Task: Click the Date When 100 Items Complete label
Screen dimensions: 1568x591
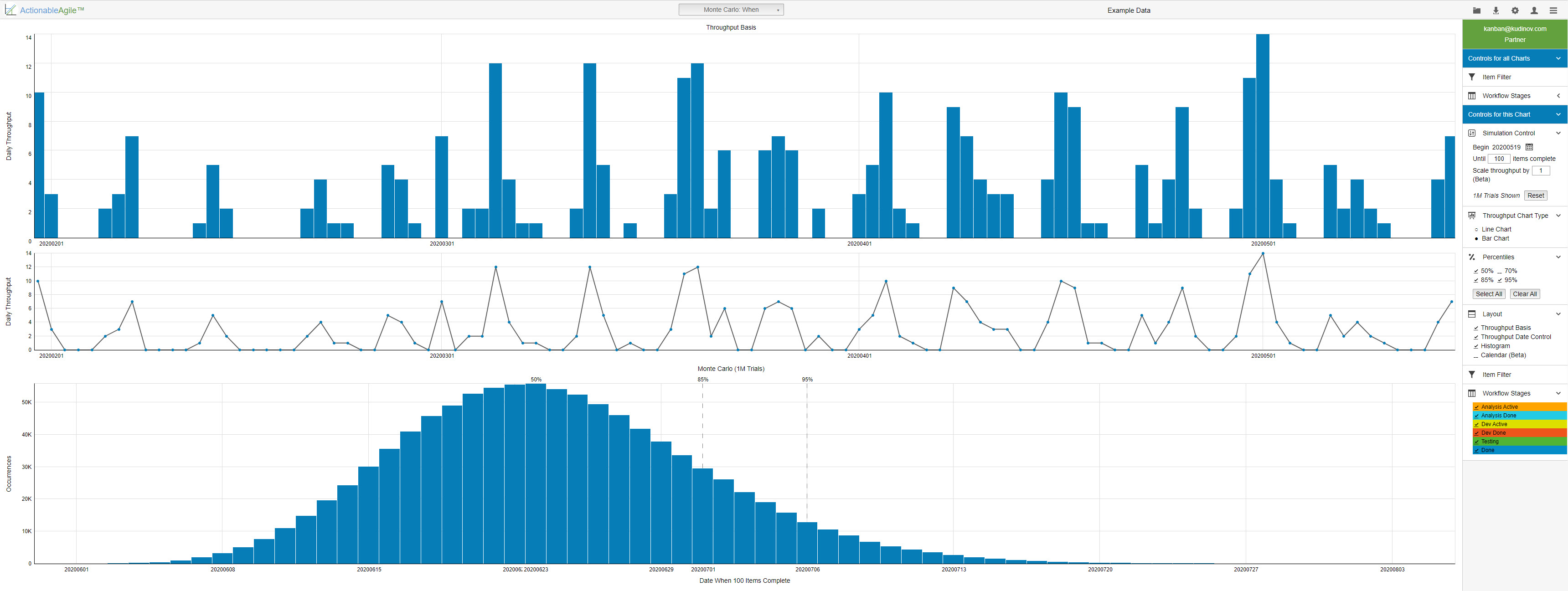Action: point(744,581)
